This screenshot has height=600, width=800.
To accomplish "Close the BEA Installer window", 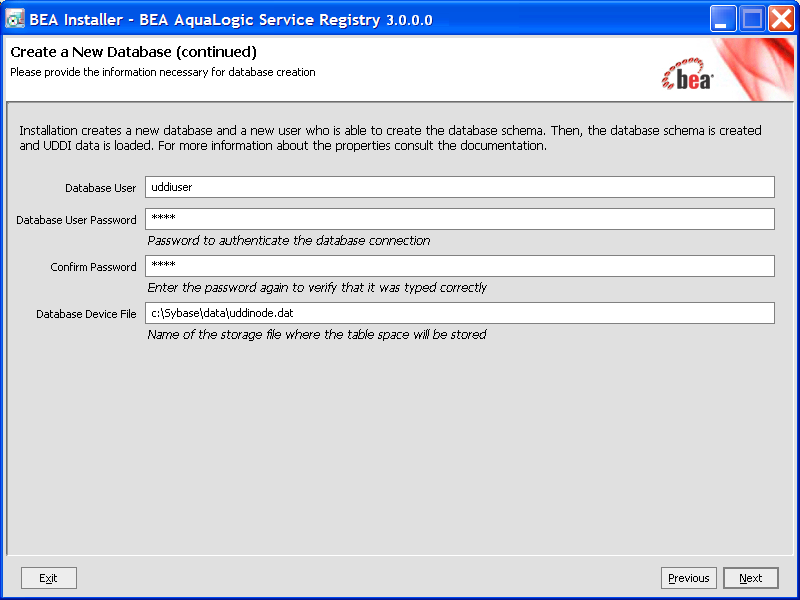I will coord(781,19).
